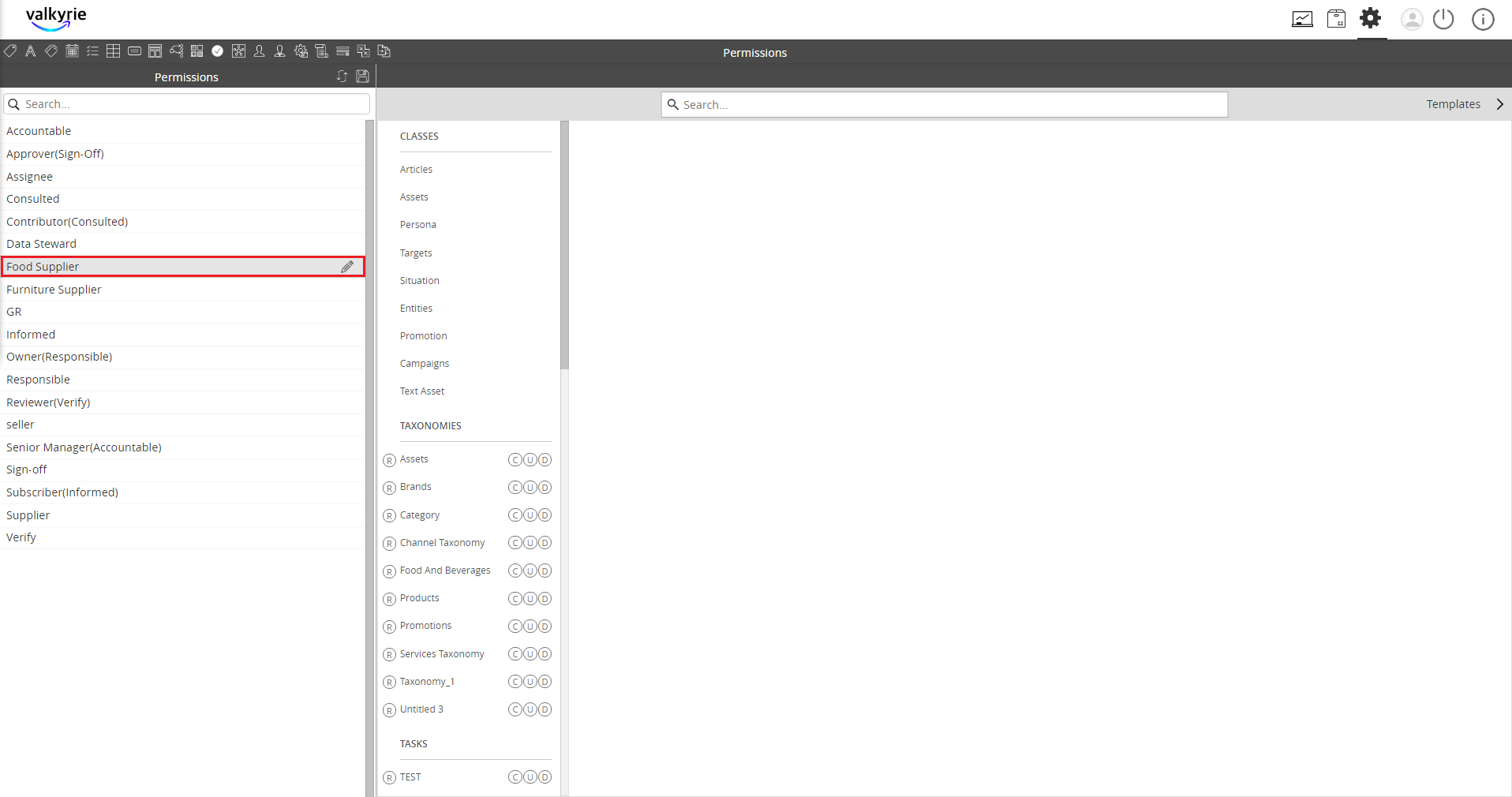This screenshot has width=1512, height=797.
Task: Open the user silhouette toolbar icon
Action: 259,51
